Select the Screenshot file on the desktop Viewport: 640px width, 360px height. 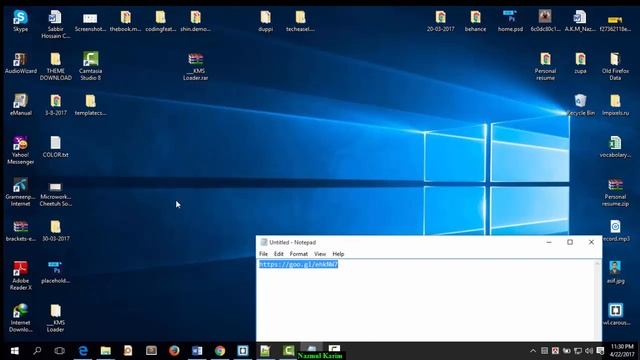(90, 21)
